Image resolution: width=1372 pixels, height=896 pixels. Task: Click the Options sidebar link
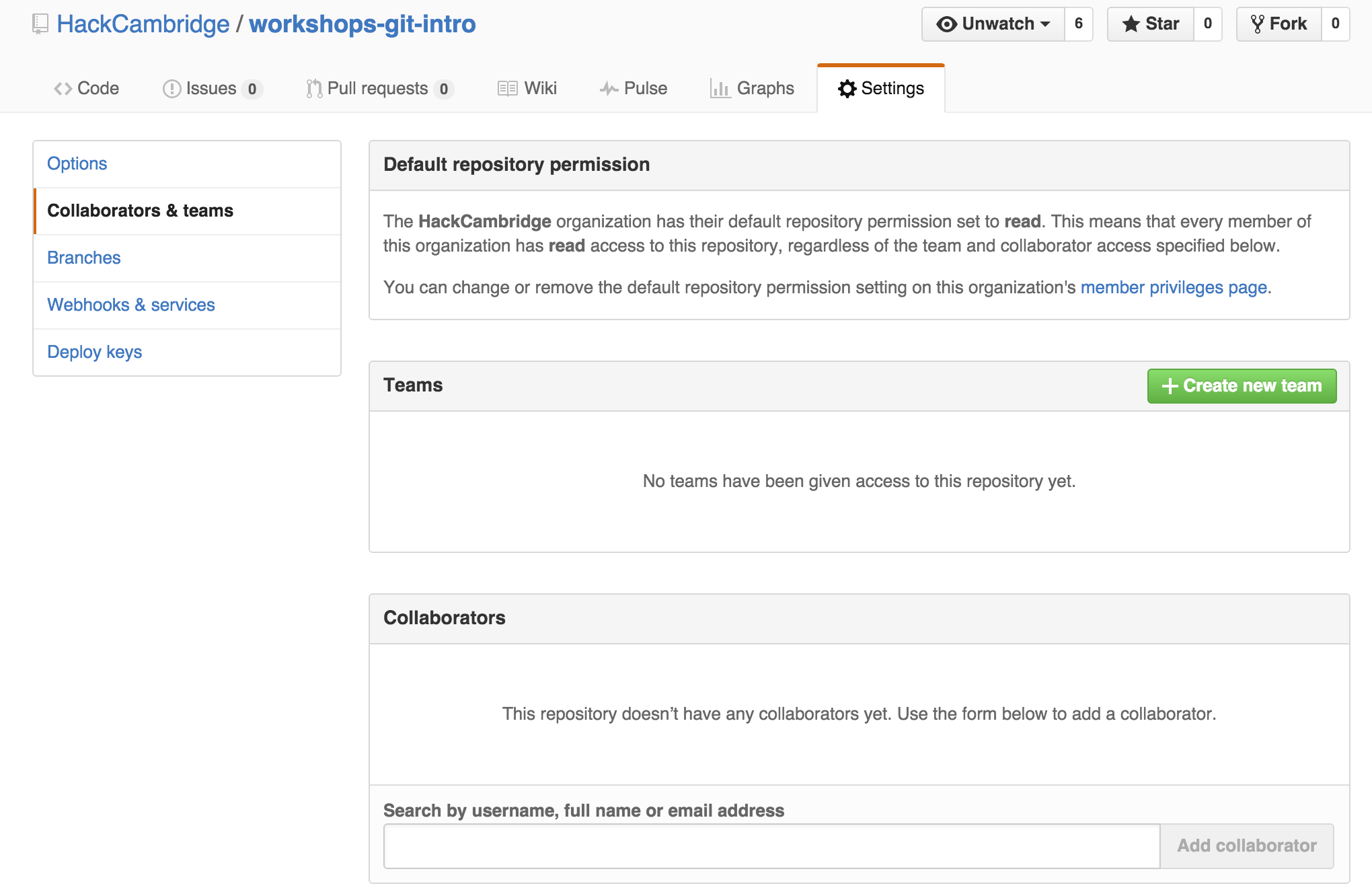click(x=78, y=163)
